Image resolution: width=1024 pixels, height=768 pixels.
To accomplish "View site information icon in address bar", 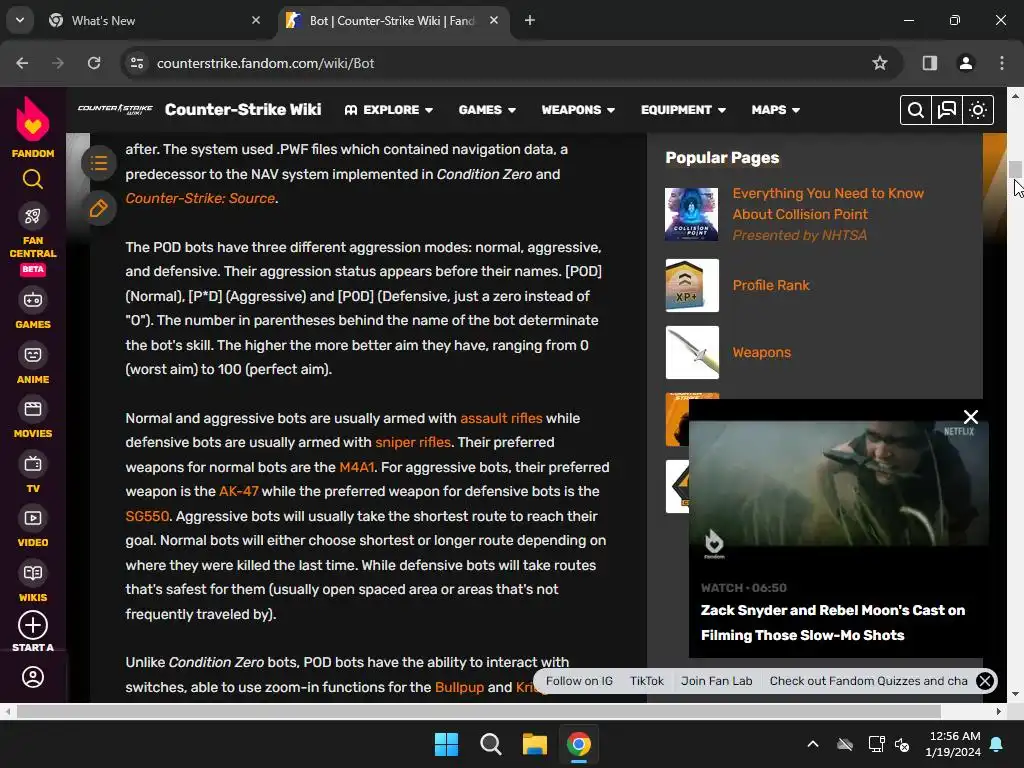I will point(136,63).
